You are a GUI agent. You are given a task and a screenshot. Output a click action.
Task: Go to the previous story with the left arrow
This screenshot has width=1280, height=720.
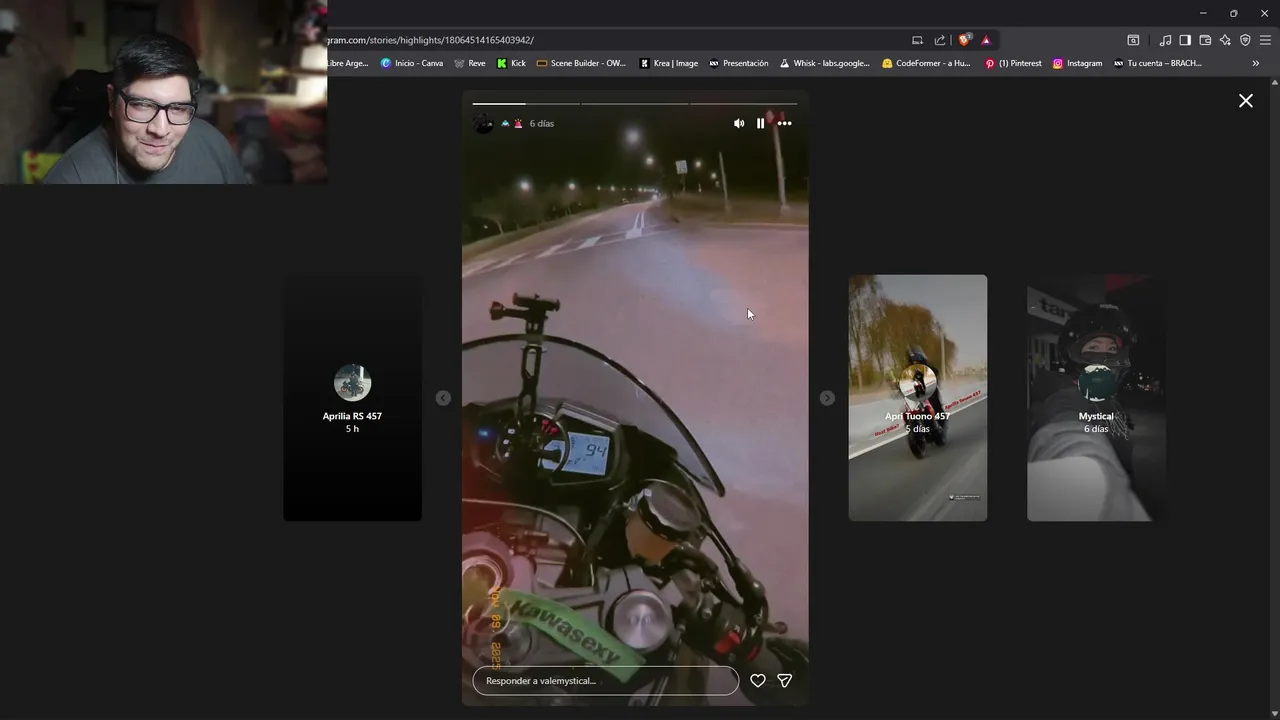tap(443, 398)
